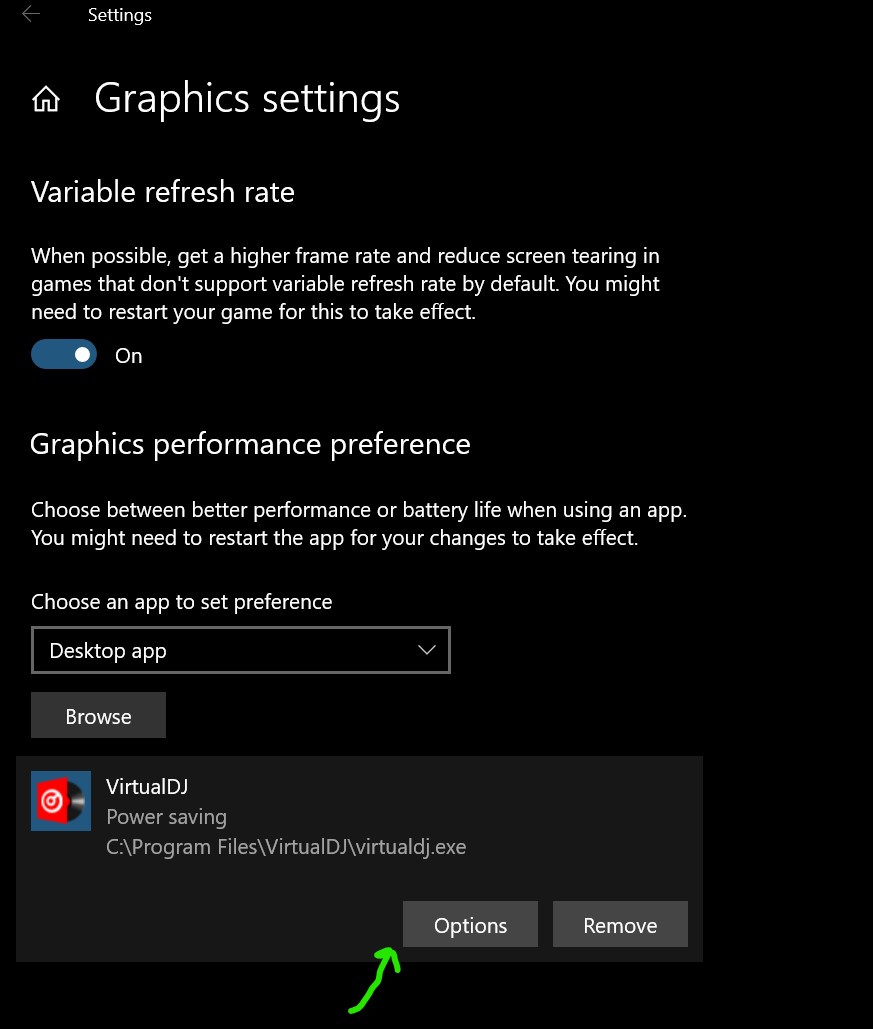Viewport: 873px width, 1029px height.
Task: Remove VirtualDJ from the list
Action: pos(620,924)
